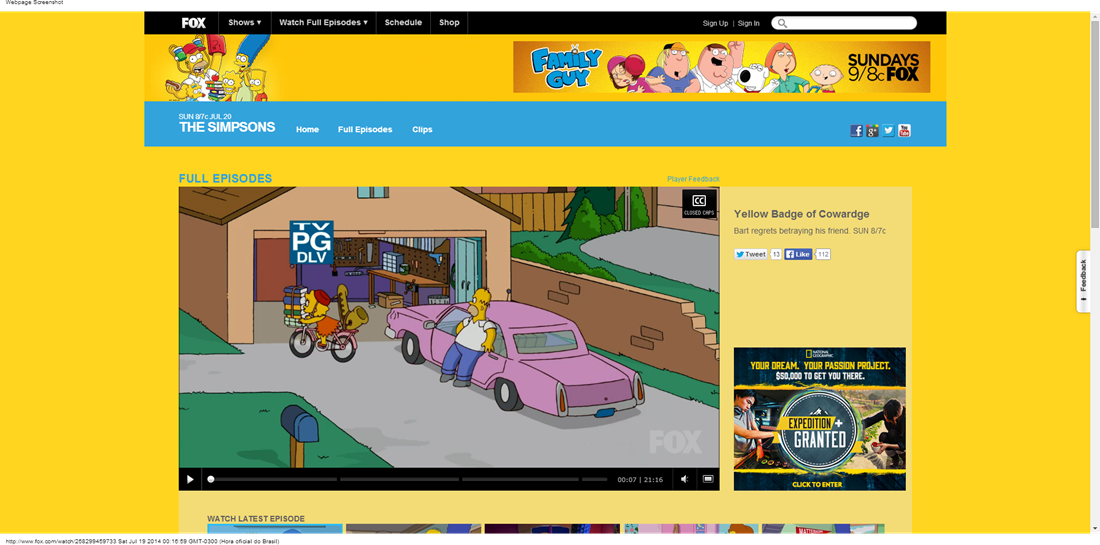Screen dimensions: 1100x545
Task: Open the YouTube icon
Action: [x=904, y=130]
